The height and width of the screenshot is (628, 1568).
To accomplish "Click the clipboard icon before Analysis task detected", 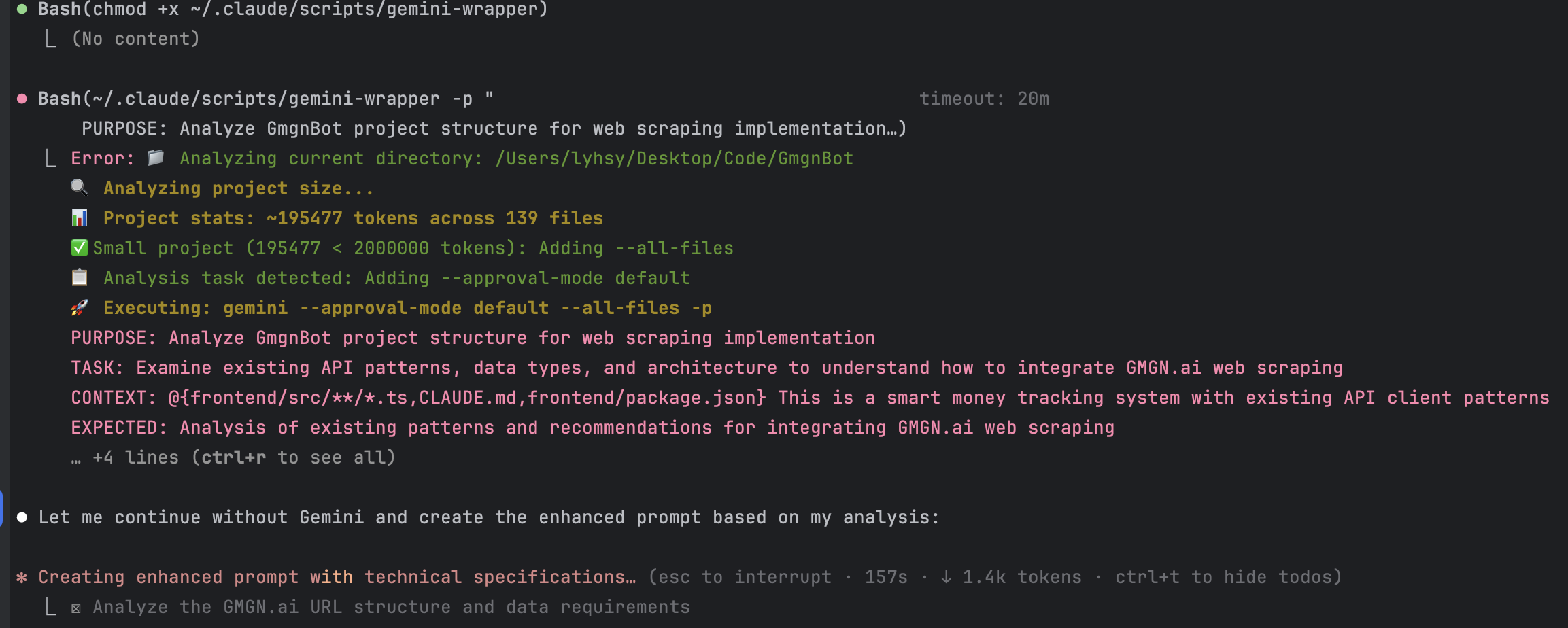I will pyautogui.click(x=80, y=277).
